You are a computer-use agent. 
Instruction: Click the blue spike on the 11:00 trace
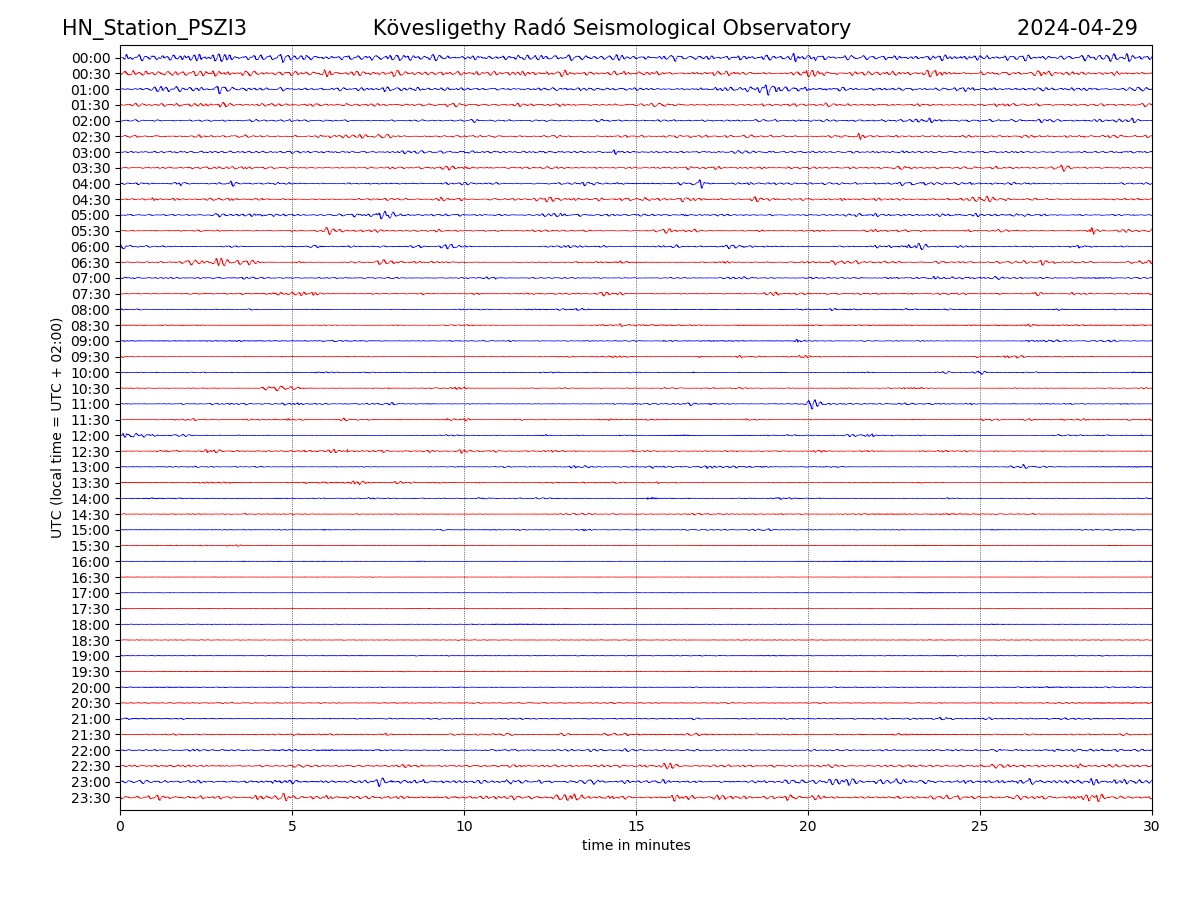point(812,404)
